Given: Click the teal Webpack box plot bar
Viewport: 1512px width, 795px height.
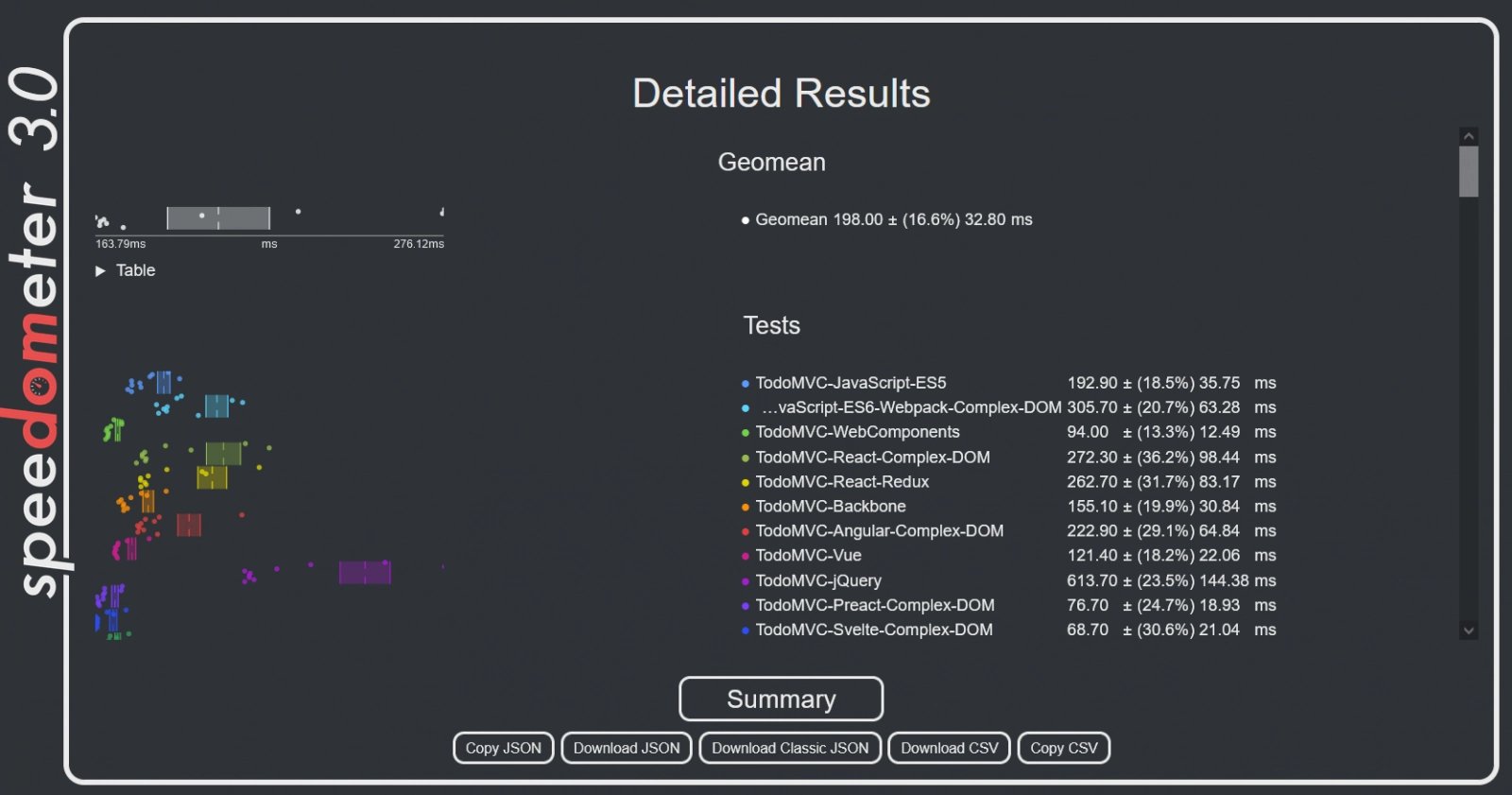Looking at the screenshot, I should pyautogui.click(x=217, y=406).
